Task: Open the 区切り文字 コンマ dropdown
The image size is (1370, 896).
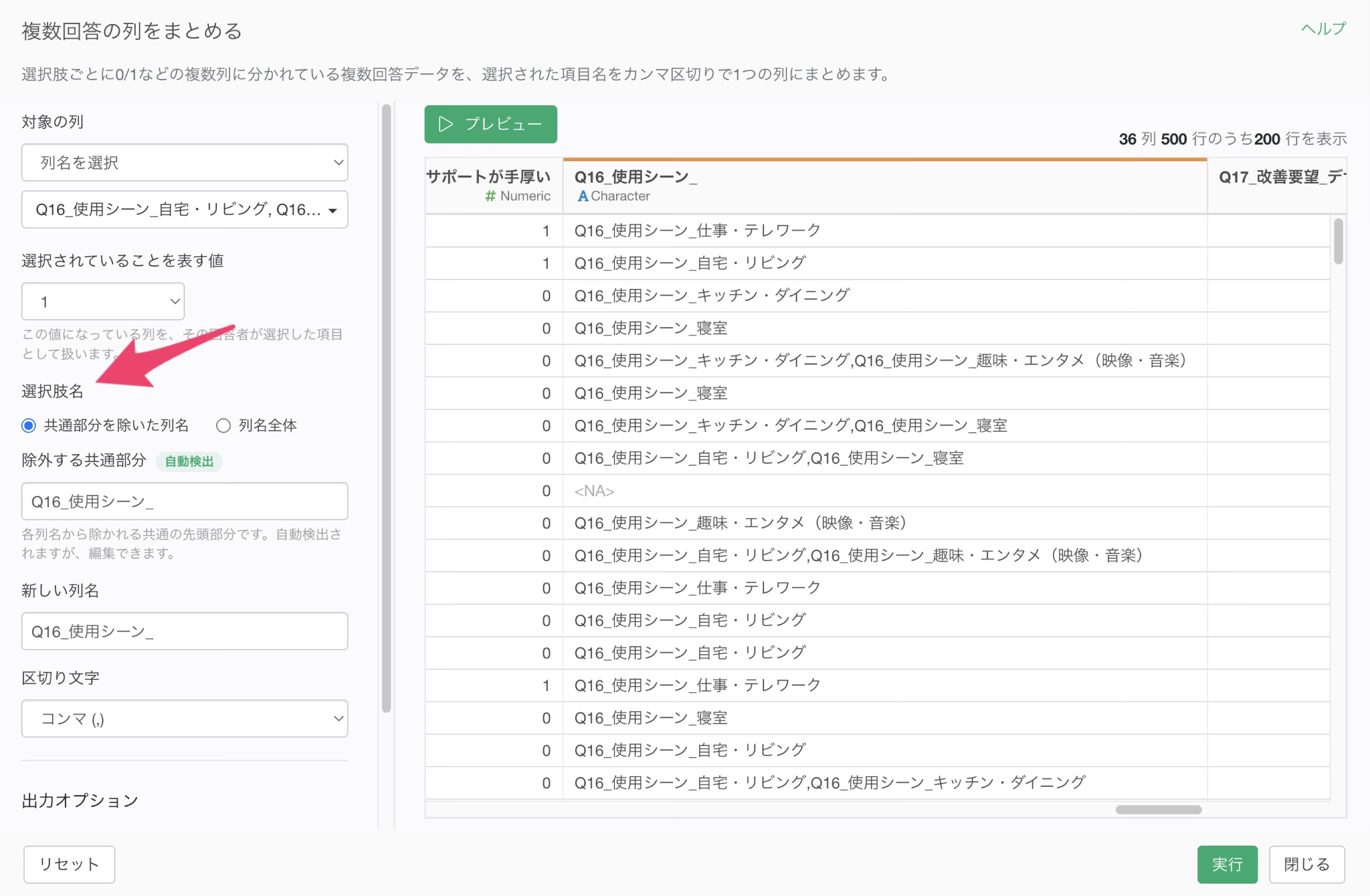Action: point(185,718)
